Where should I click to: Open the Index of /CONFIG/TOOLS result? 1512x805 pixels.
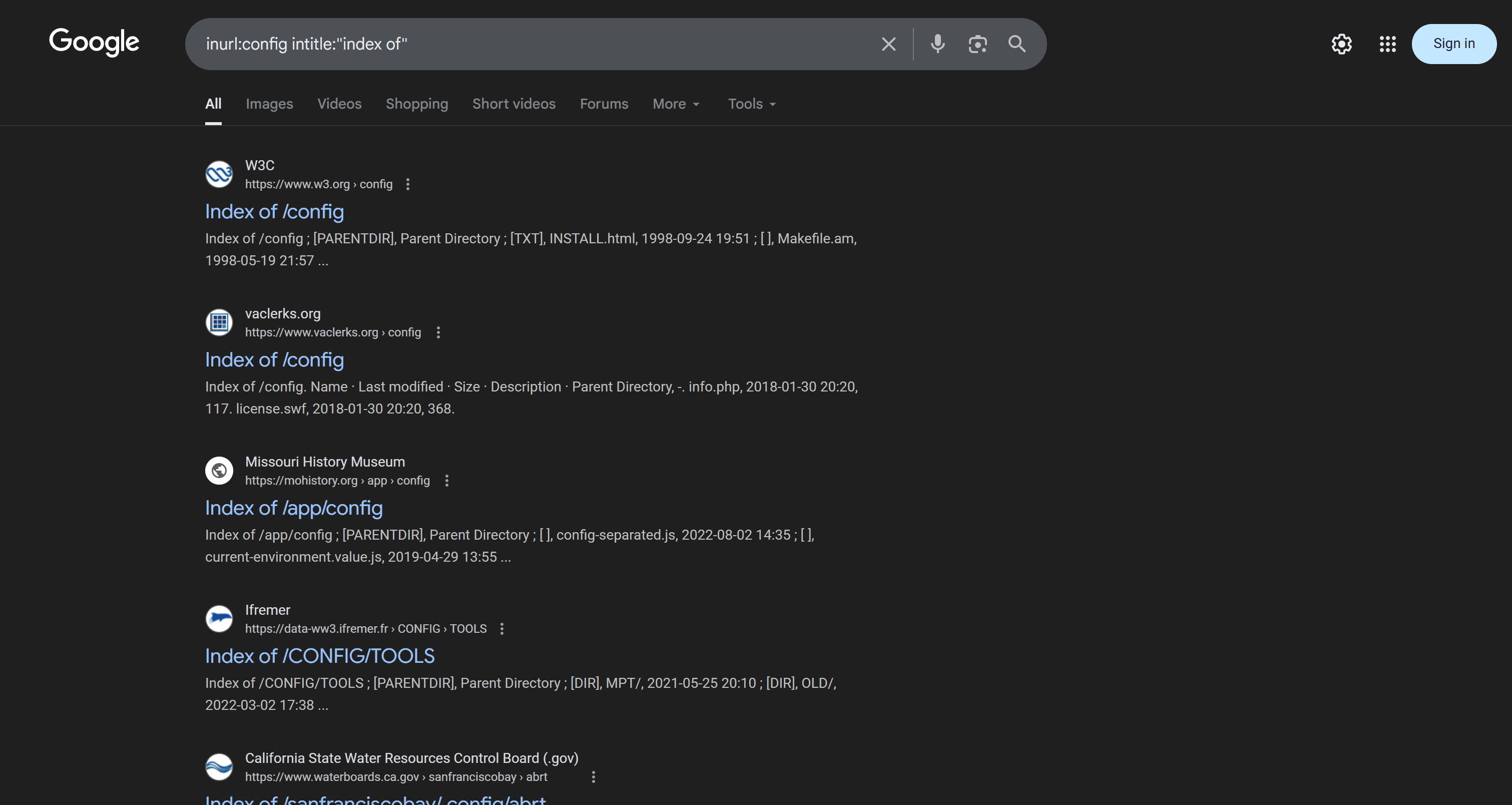tap(319, 656)
